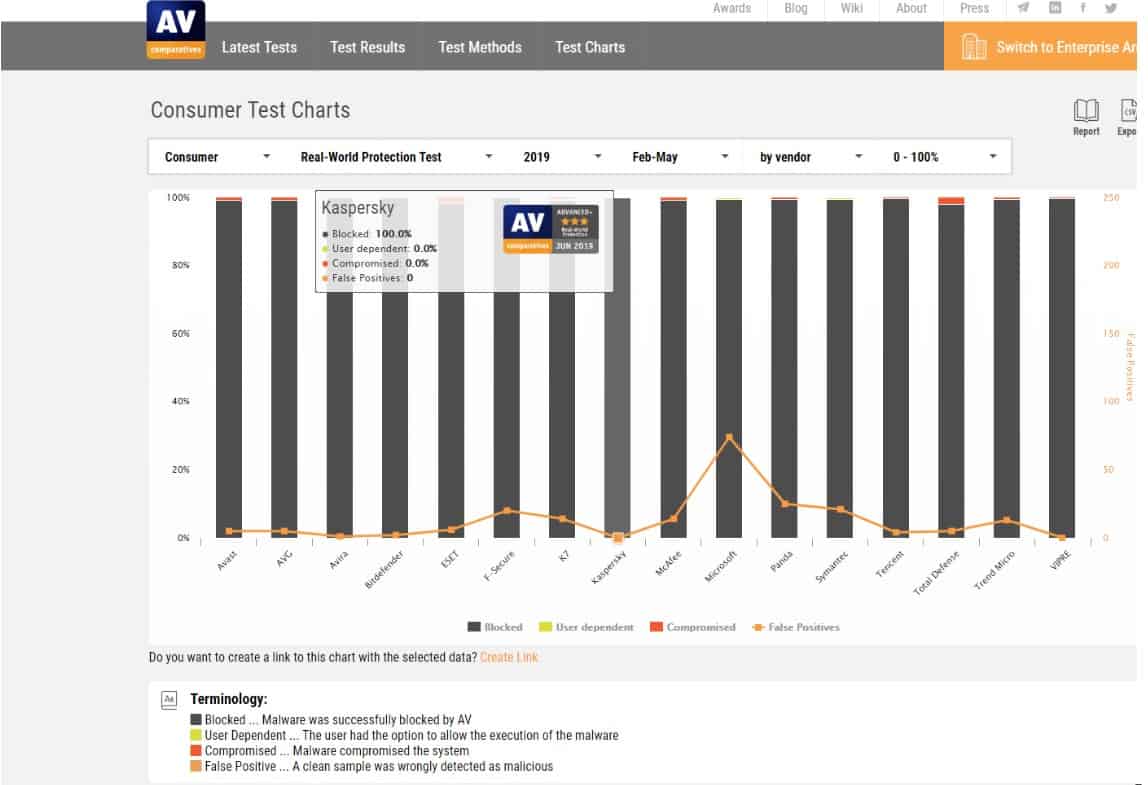Open the Awards link
The width and height of the screenshot is (1148, 785).
point(732,8)
